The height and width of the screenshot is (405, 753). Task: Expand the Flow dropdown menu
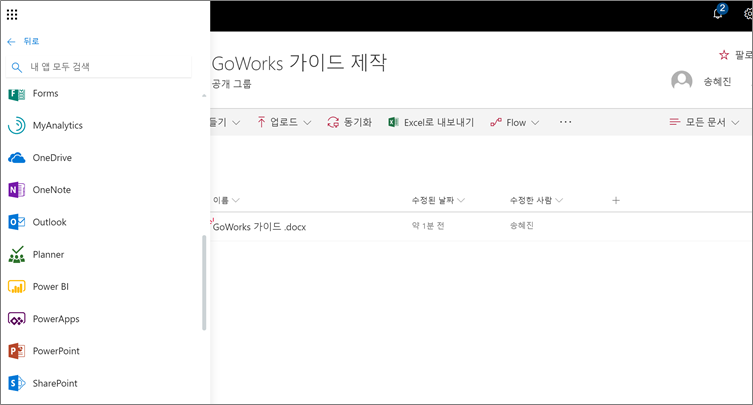(x=515, y=122)
